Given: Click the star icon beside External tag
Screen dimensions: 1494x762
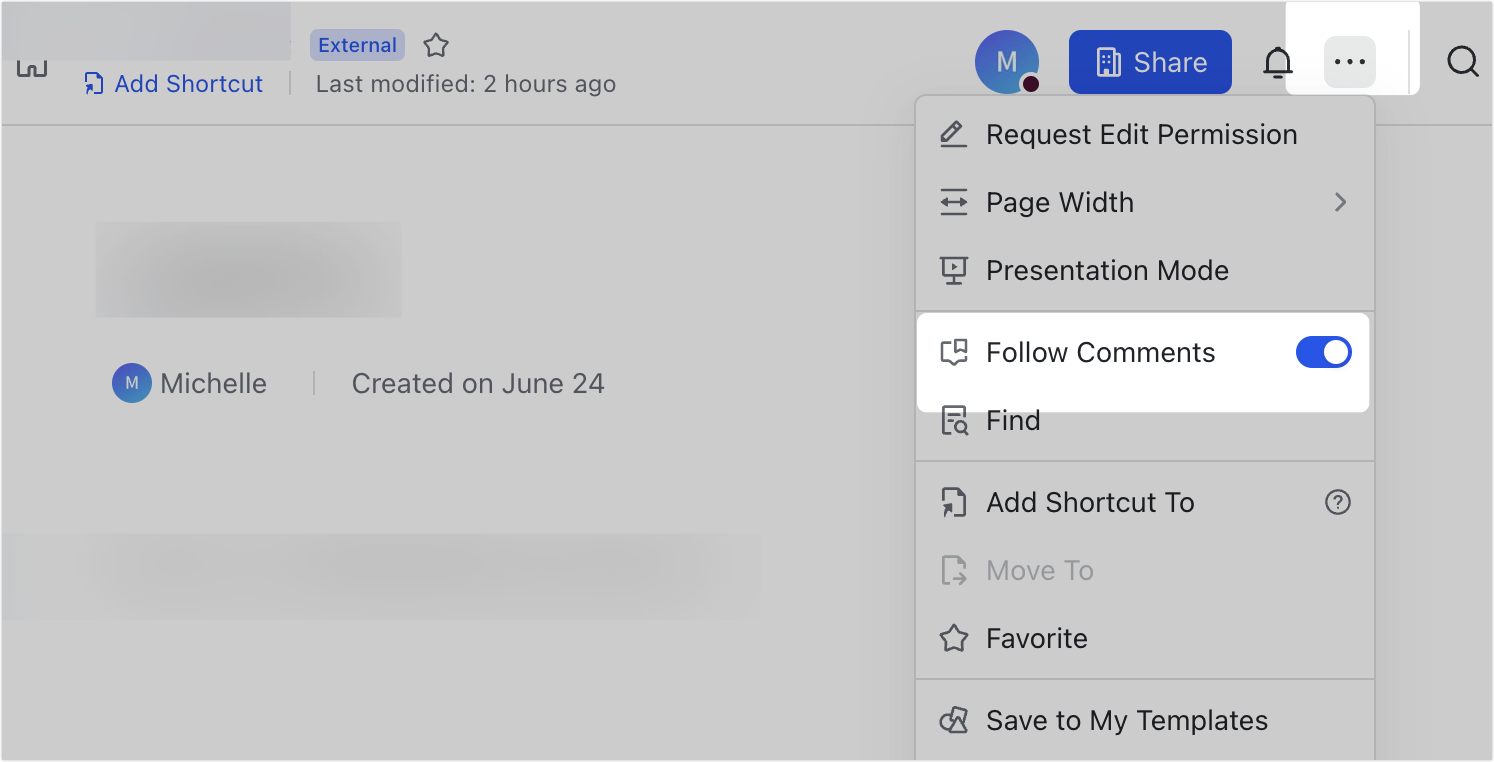Looking at the screenshot, I should point(436,45).
